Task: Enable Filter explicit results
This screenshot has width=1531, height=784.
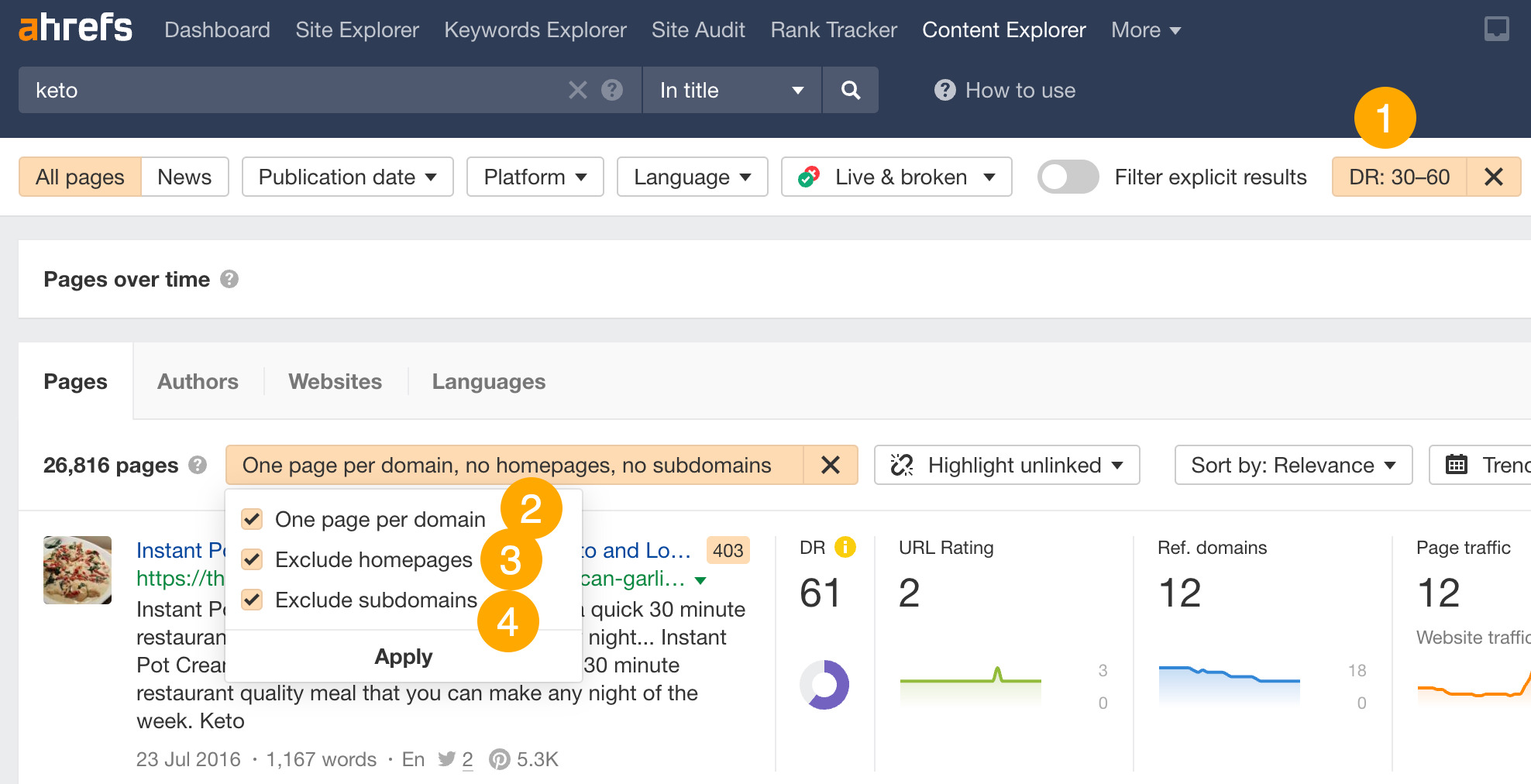Action: 1067,177
